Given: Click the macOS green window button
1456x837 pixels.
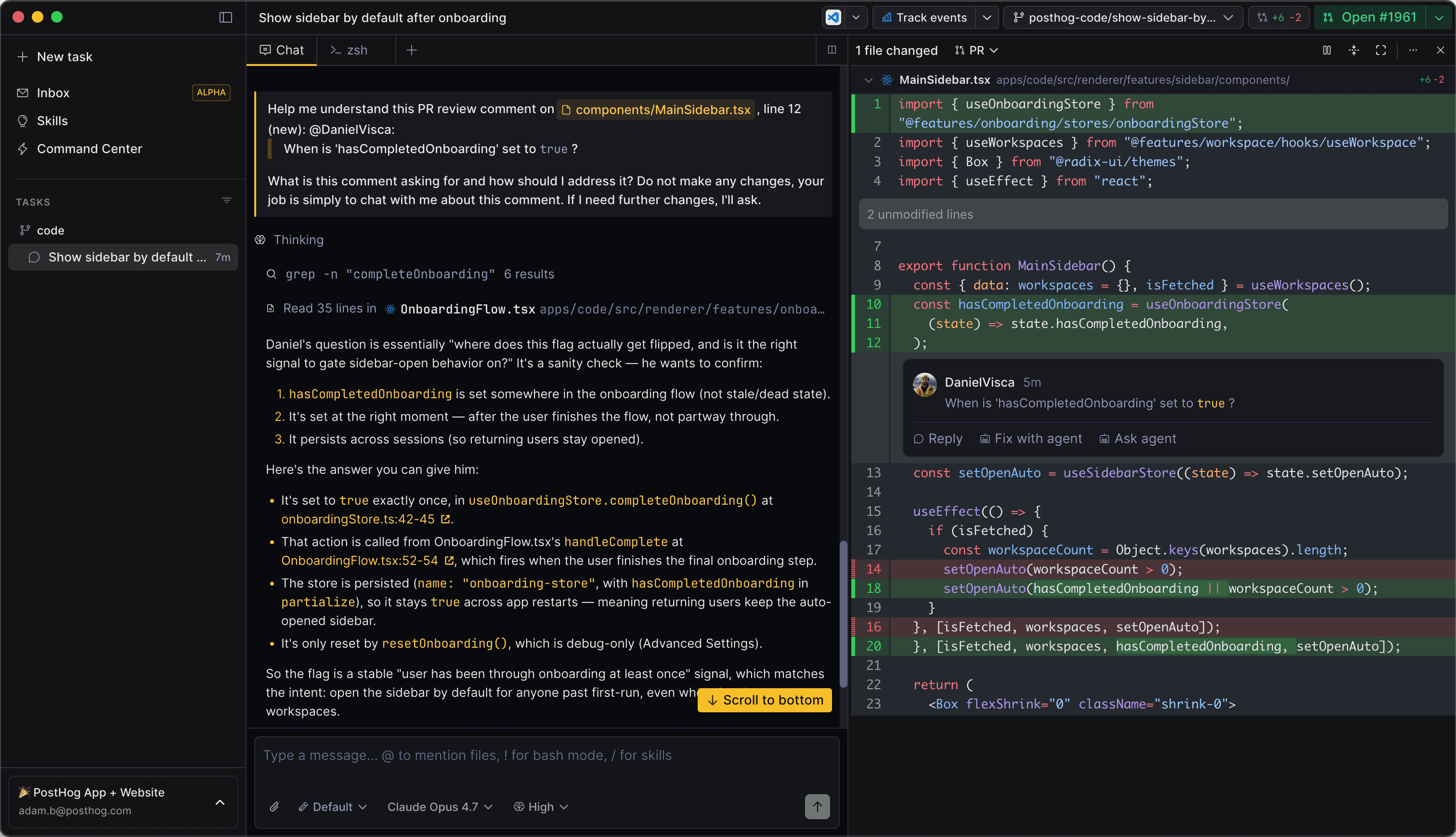Looking at the screenshot, I should coord(57,17).
